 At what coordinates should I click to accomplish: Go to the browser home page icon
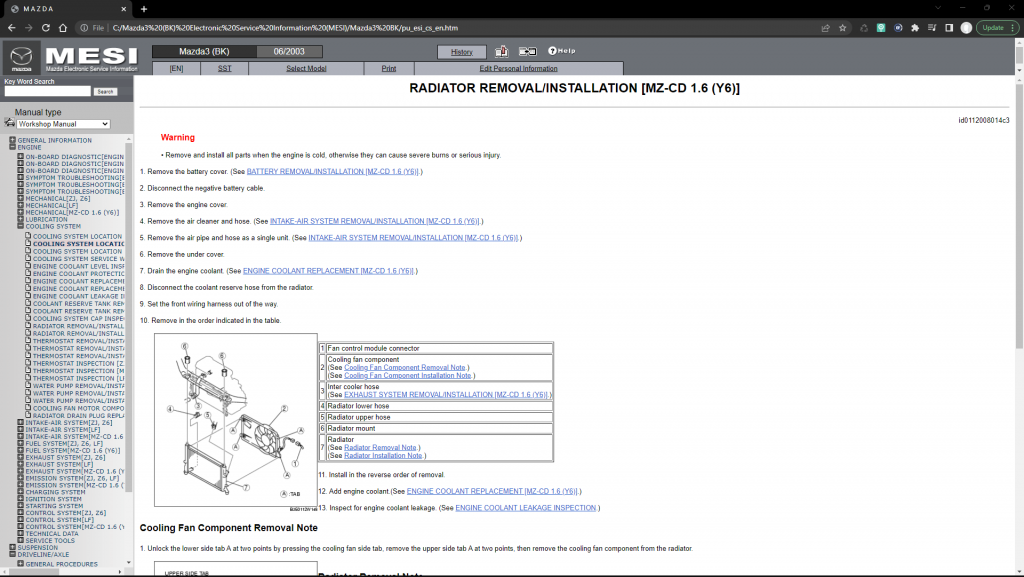(63, 28)
